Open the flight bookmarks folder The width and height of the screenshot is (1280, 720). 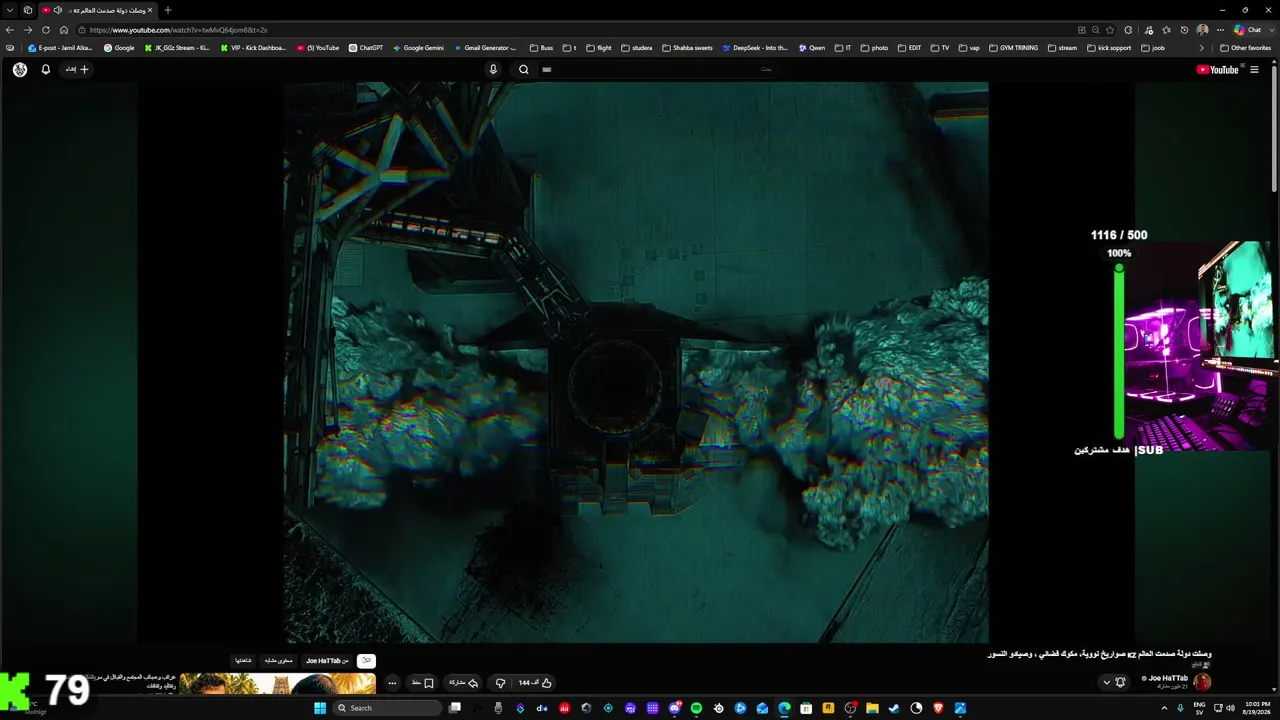pyautogui.click(x=598, y=48)
